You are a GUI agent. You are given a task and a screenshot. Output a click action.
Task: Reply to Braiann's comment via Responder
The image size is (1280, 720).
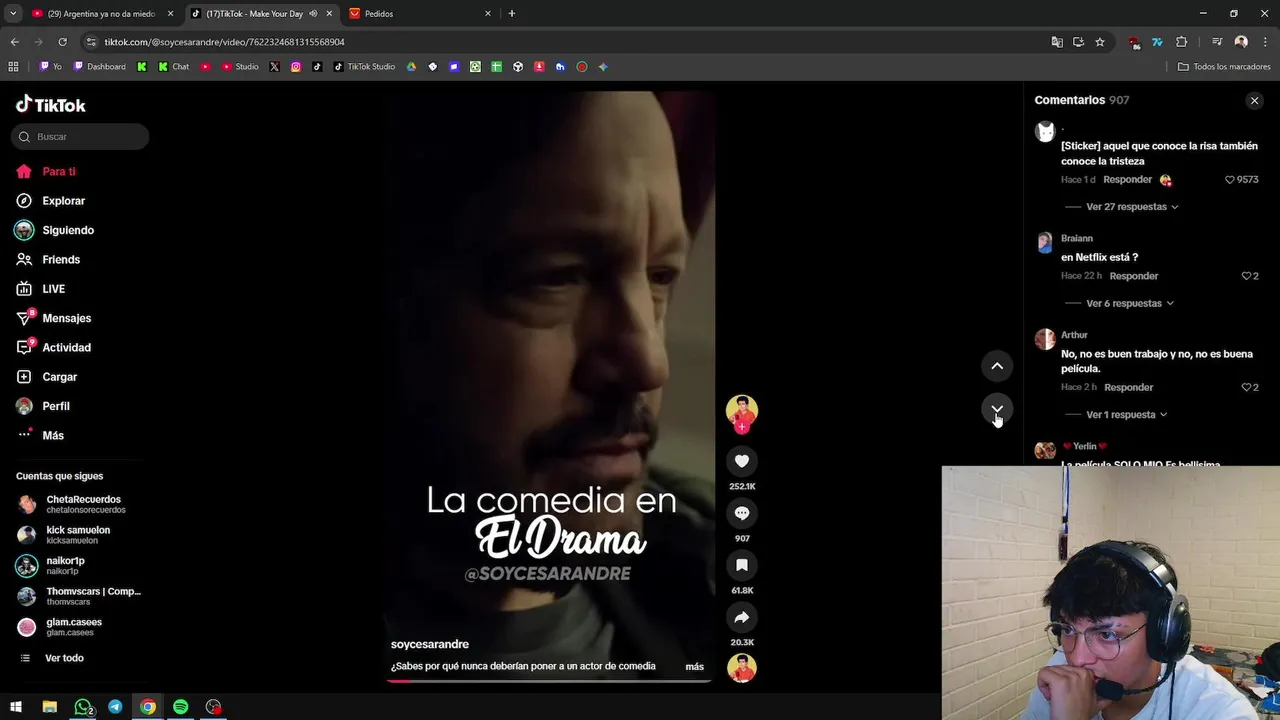click(1134, 276)
